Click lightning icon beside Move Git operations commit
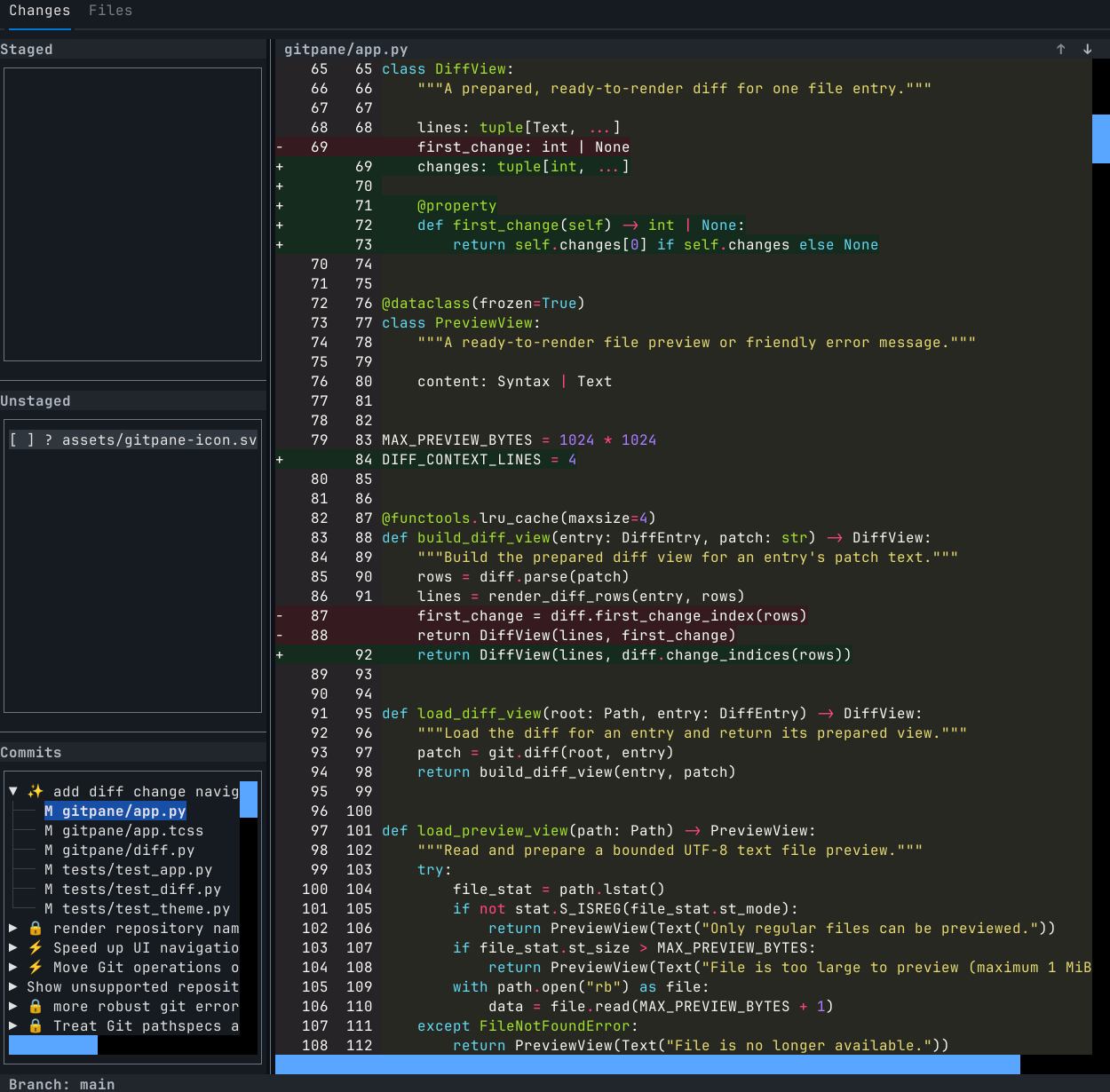Image resolution: width=1110 pixels, height=1092 pixels. [x=36, y=967]
